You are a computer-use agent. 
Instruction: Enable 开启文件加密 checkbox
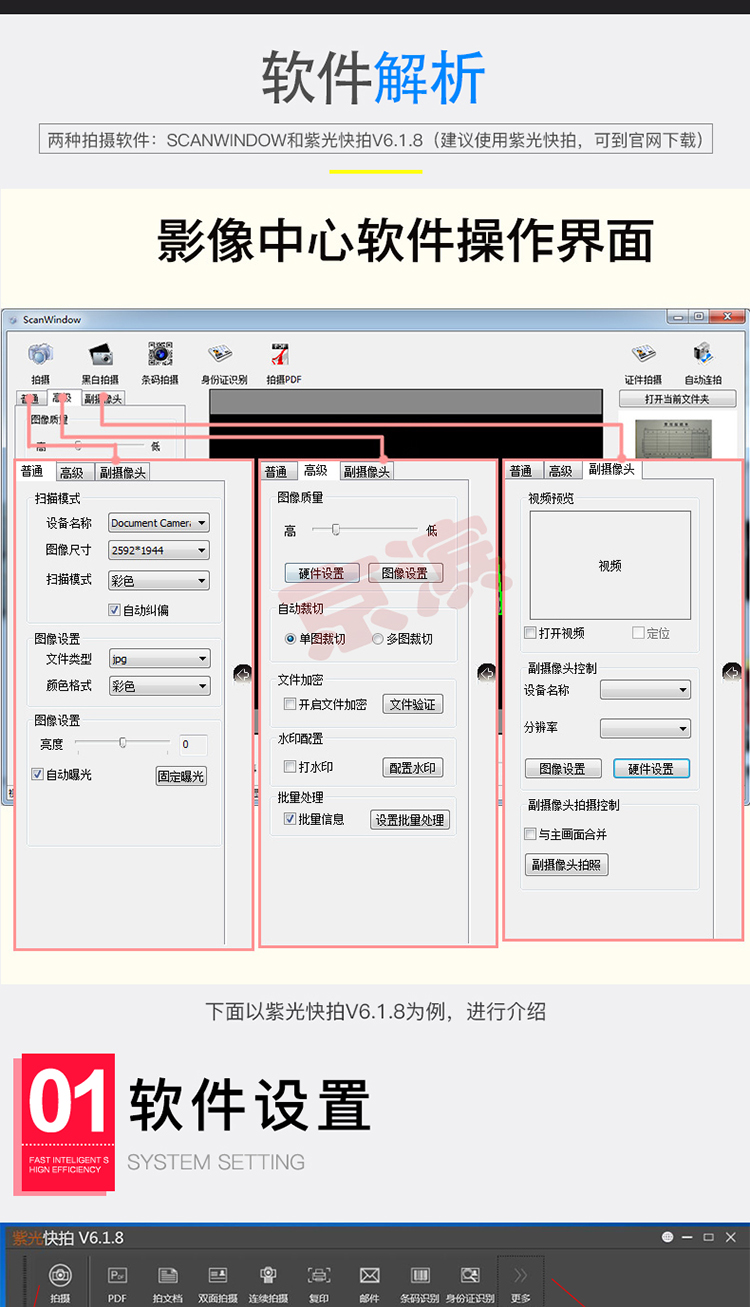coord(290,704)
